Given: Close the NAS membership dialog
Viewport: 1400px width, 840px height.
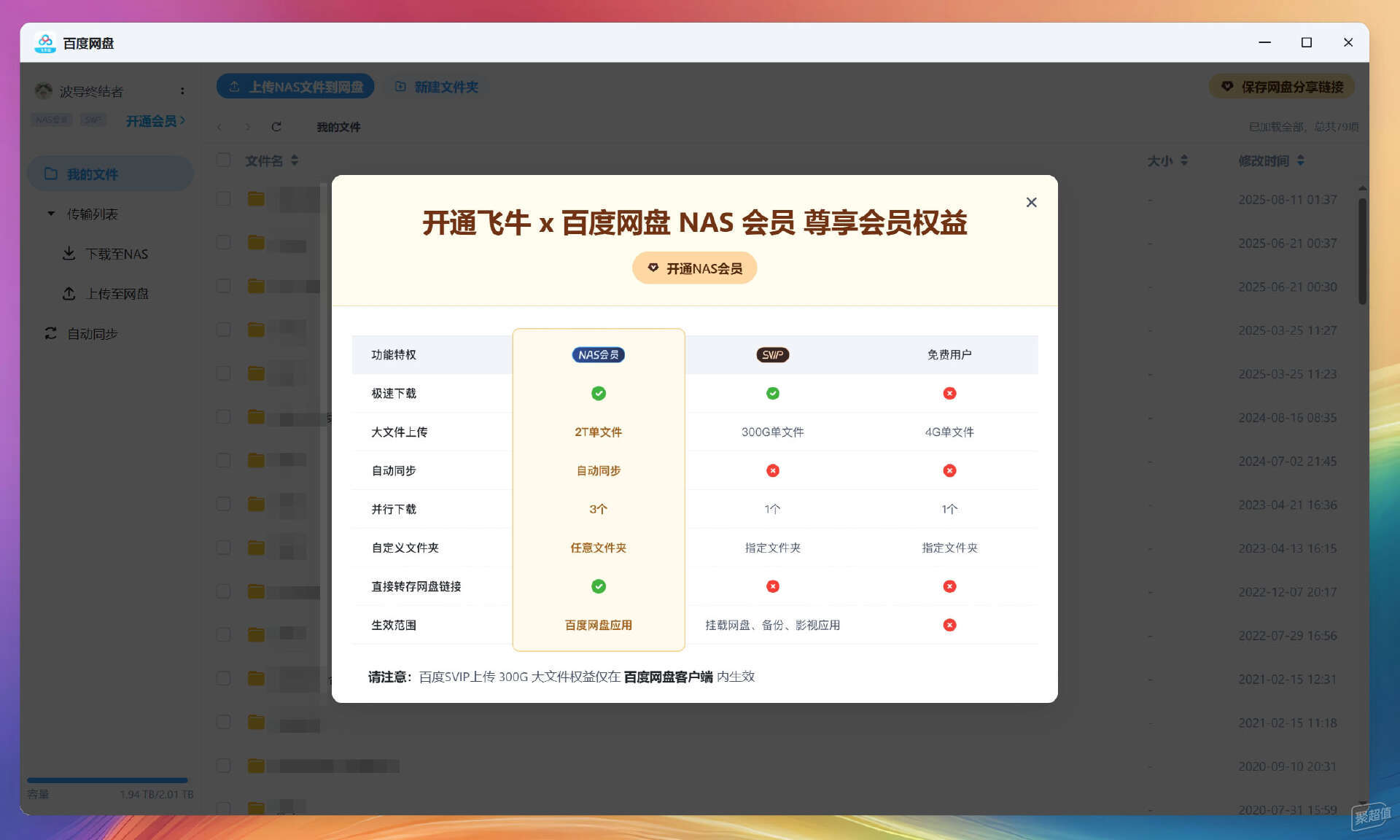Looking at the screenshot, I should coord(1031,202).
